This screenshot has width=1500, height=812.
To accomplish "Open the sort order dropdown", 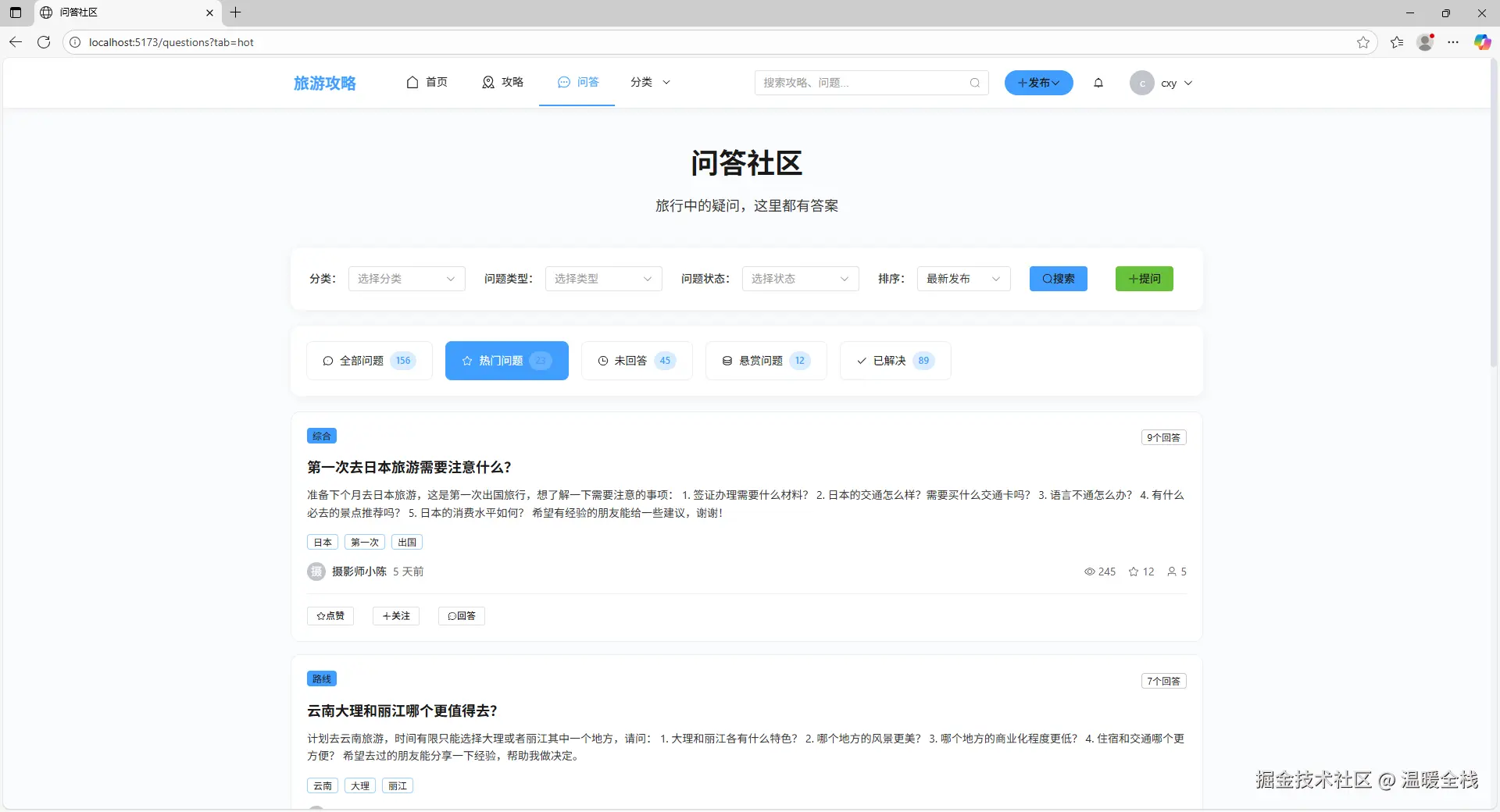I will [x=962, y=279].
